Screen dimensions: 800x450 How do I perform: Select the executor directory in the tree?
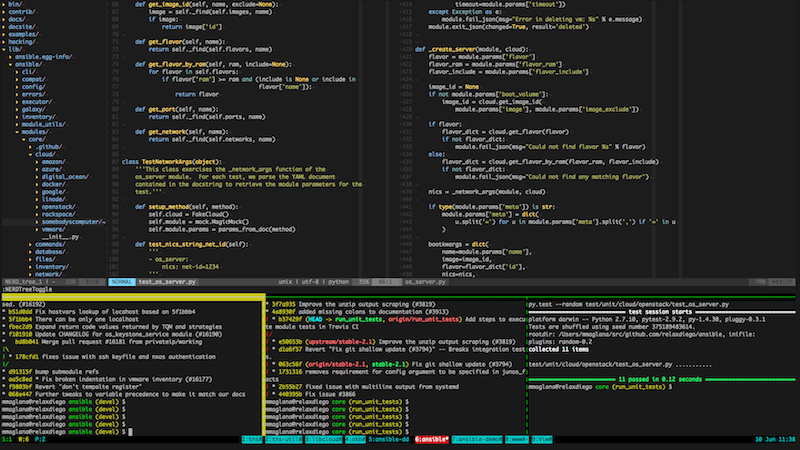[37, 102]
